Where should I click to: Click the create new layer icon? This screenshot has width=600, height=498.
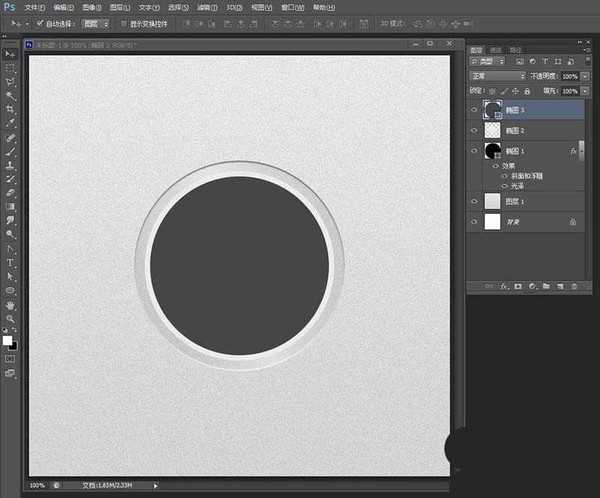pyautogui.click(x=561, y=286)
